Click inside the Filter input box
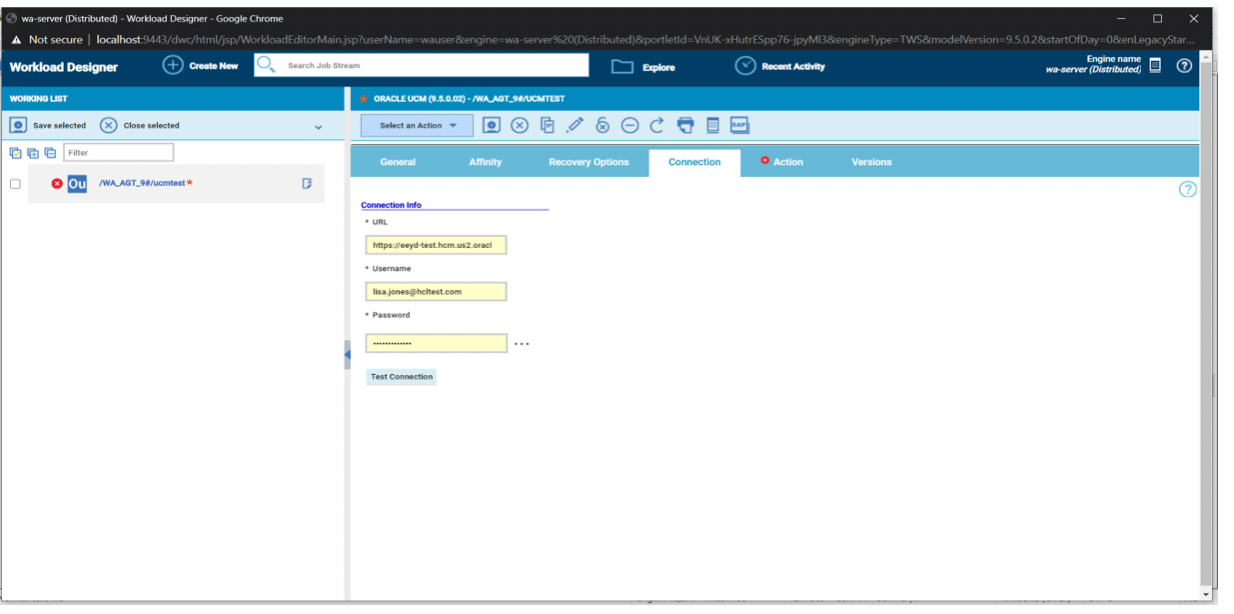This screenshot has height=614, width=1234. 118,152
